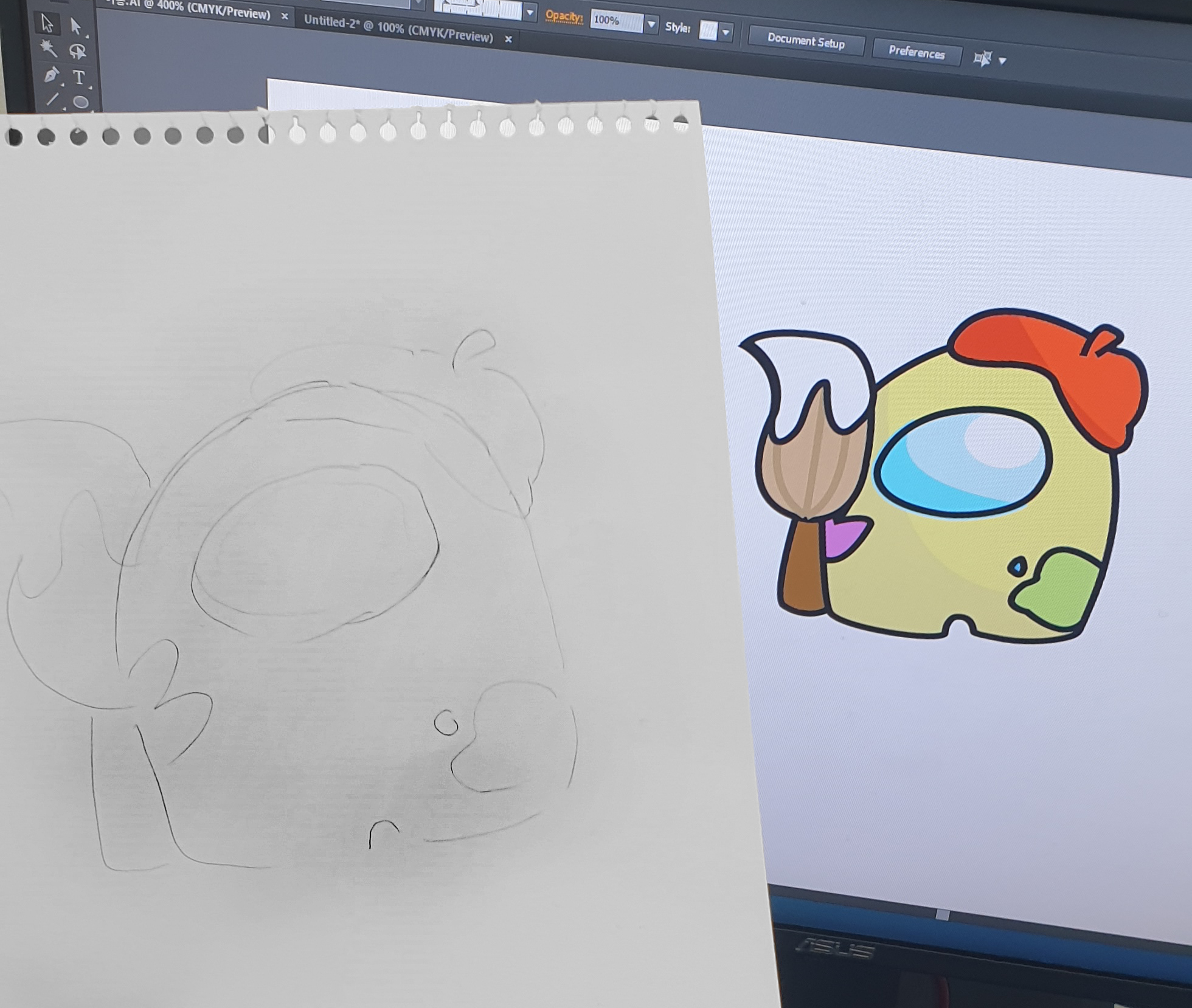Choose the Ellipse tool
This screenshot has width=1192, height=1008.
click(81, 102)
